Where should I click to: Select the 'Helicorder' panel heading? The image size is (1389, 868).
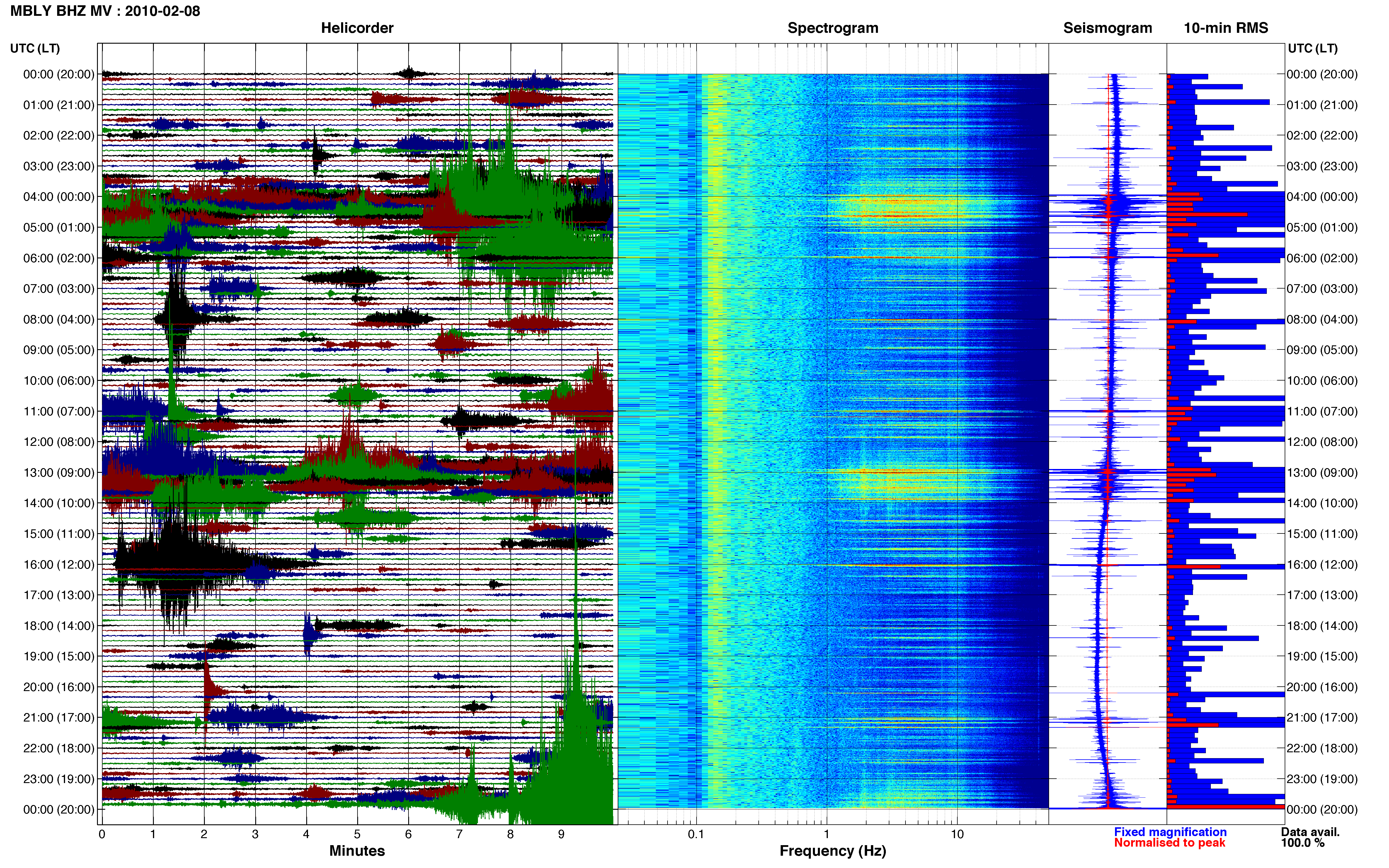pyautogui.click(x=357, y=28)
